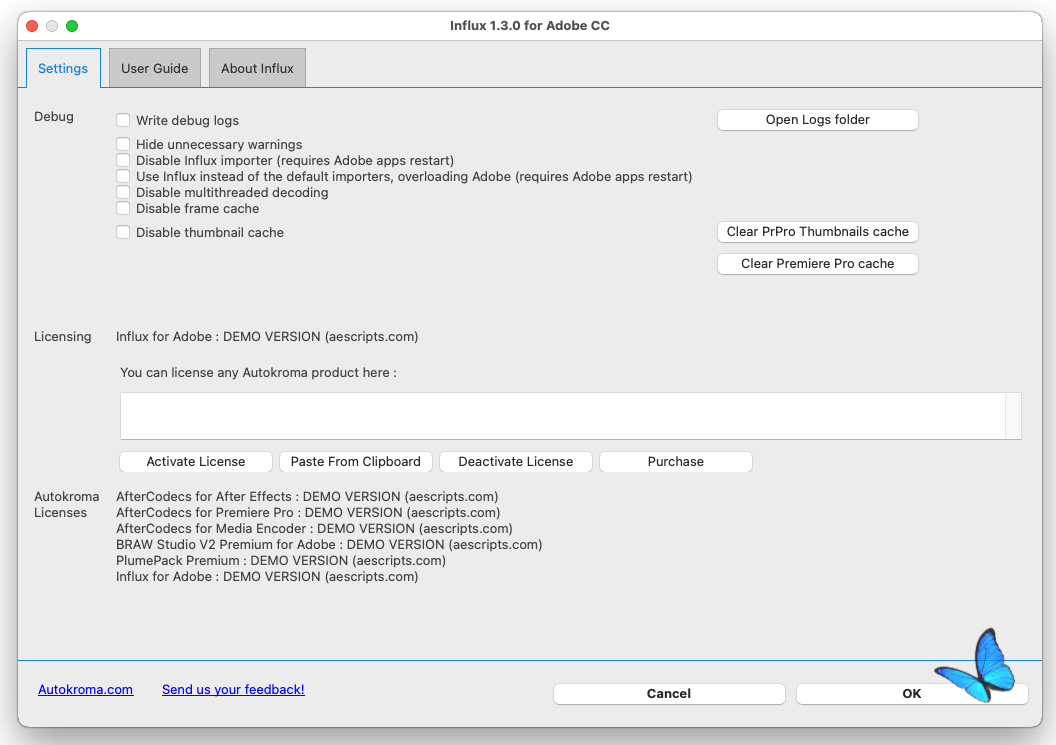Zoom the window with green button
1056x745 pixels.
(x=72, y=26)
